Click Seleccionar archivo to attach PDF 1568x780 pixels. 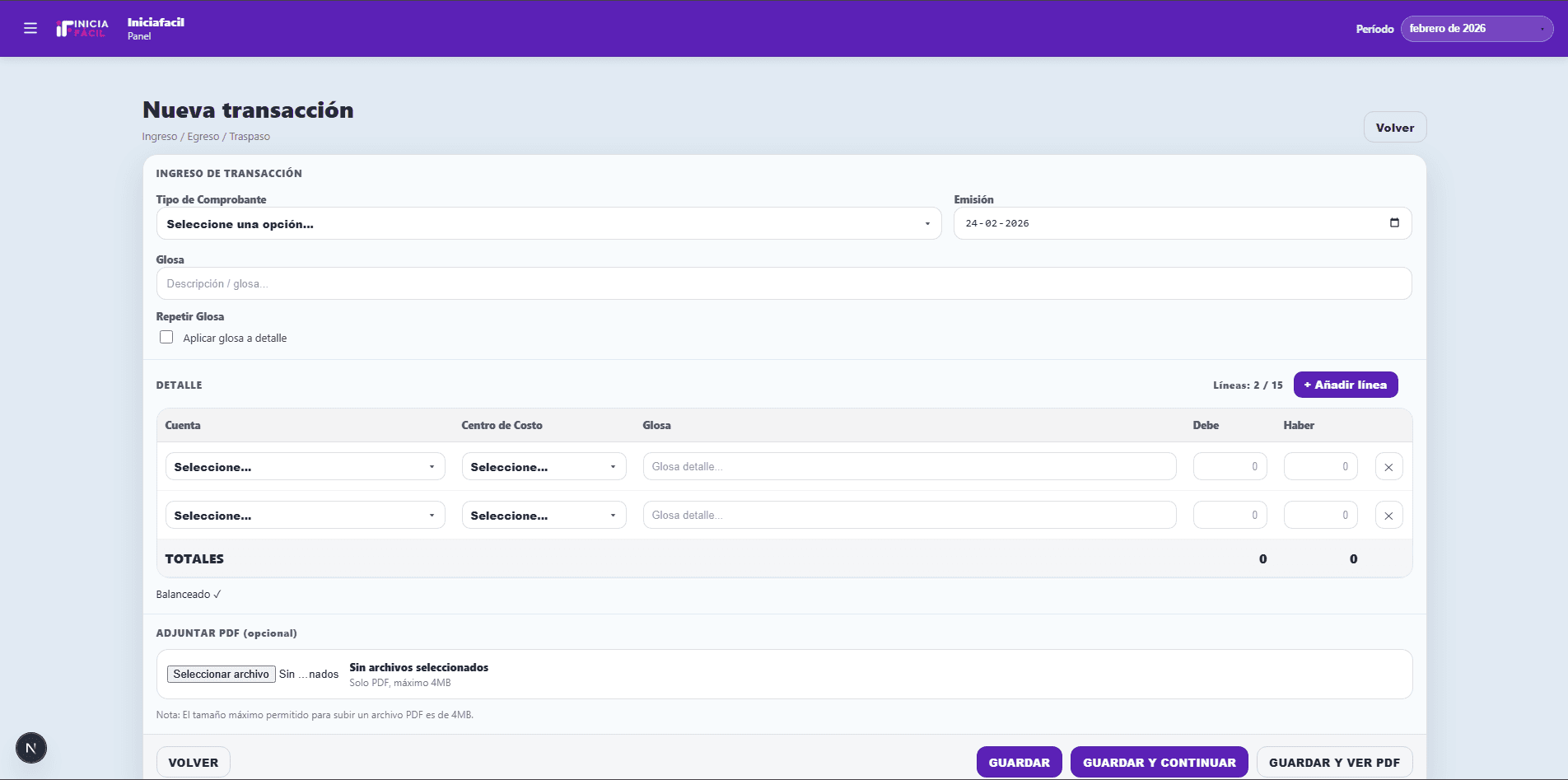(221, 674)
